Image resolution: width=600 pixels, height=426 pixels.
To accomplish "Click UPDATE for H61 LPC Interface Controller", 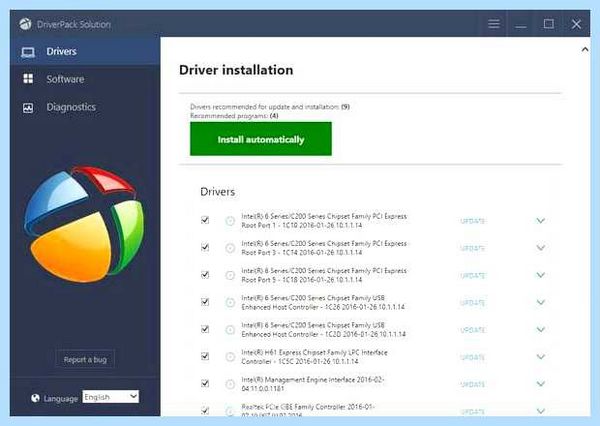I will tap(473, 357).
